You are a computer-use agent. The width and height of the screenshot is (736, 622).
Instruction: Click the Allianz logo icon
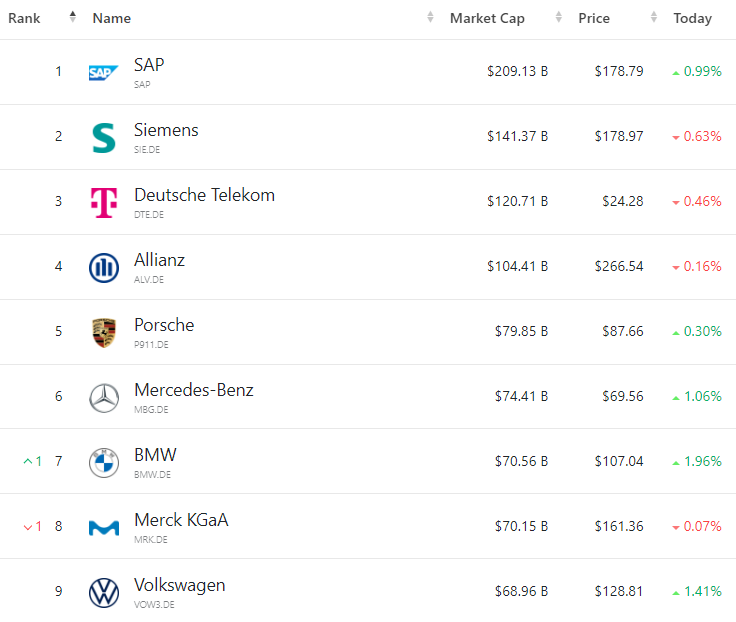[103, 267]
